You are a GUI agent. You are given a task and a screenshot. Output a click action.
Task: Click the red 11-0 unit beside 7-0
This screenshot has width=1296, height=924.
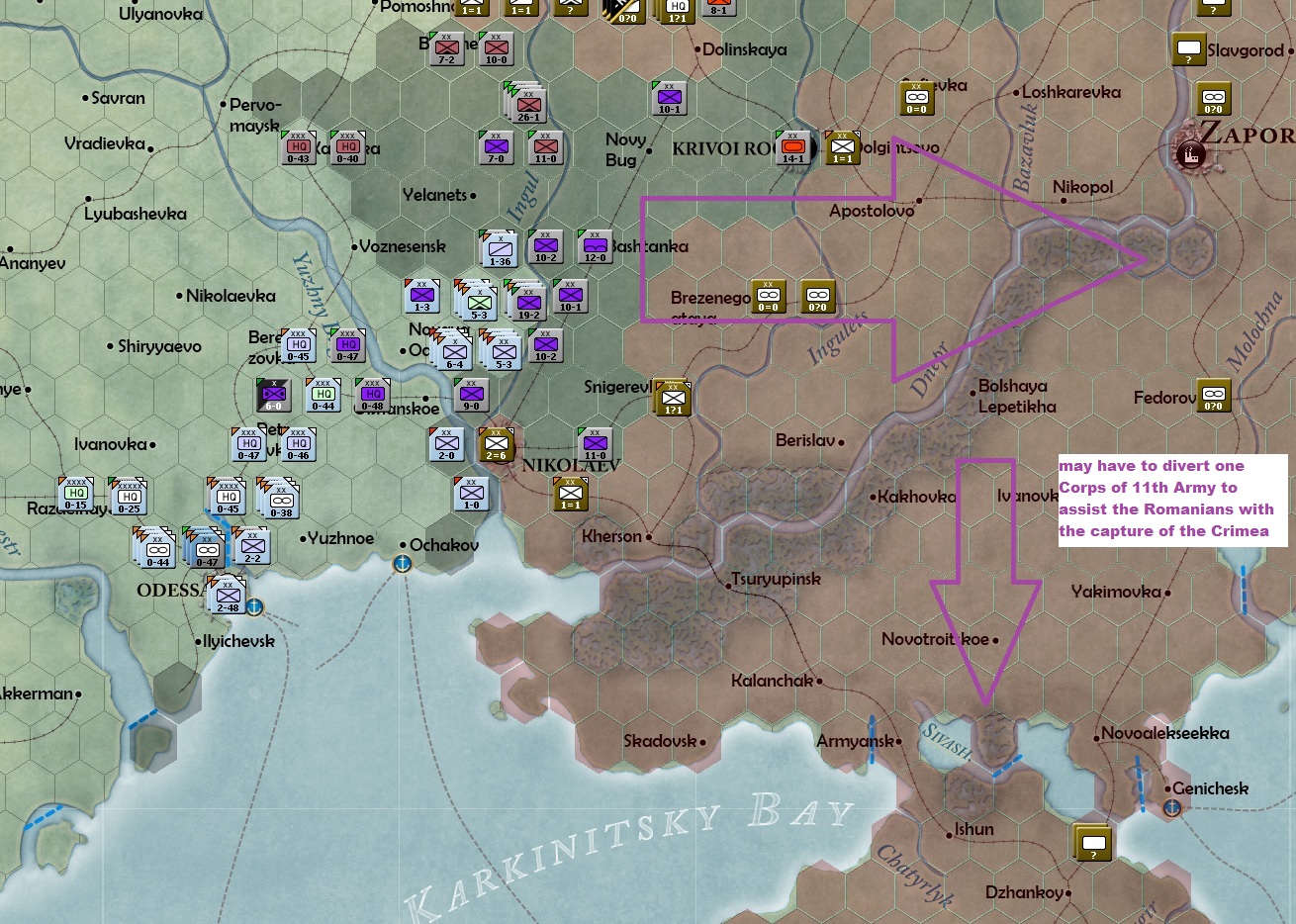coord(546,147)
